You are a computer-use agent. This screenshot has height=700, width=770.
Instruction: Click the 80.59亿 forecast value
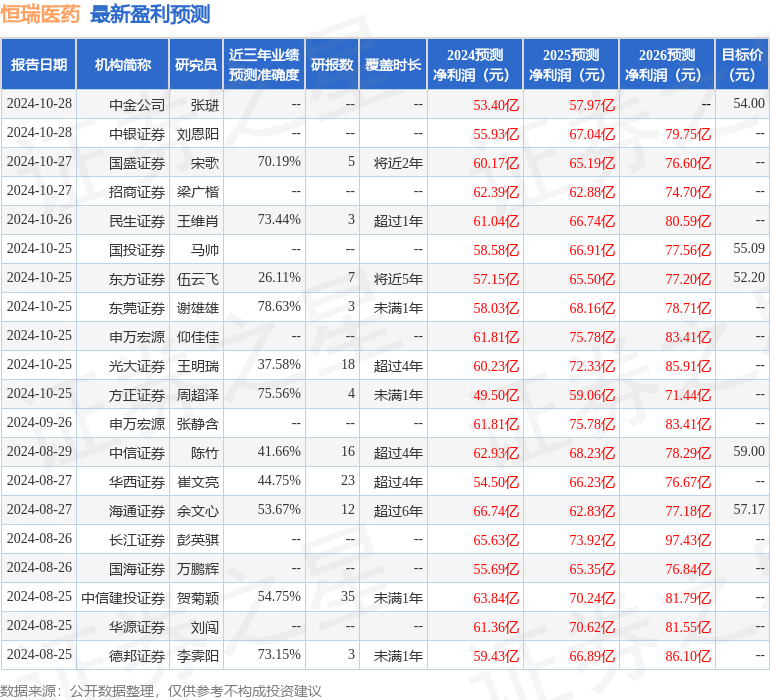tap(688, 221)
